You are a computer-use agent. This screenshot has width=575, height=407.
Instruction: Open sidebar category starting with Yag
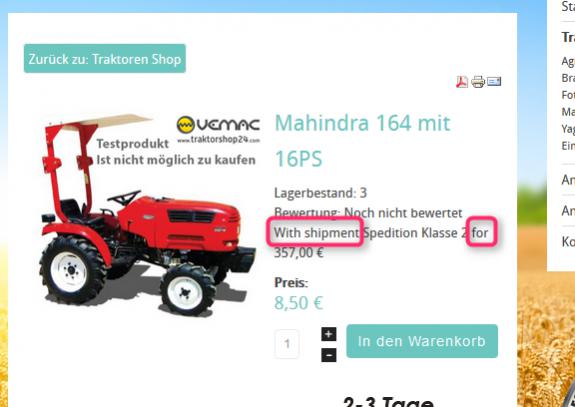tap(568, 128)
